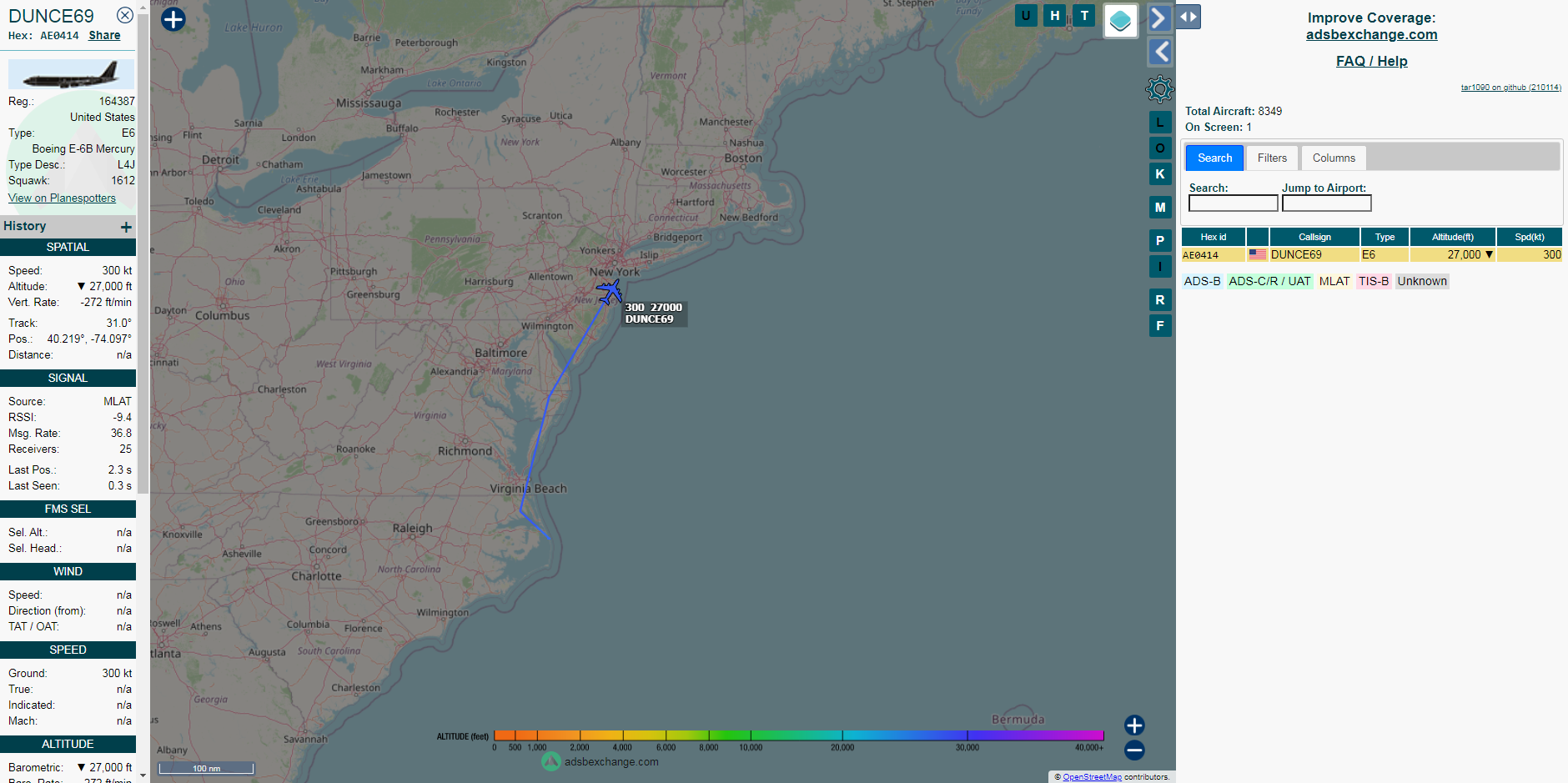Switch to the Filters tab
This screenshot has width=1568, height=783.
click(1273, 158)
